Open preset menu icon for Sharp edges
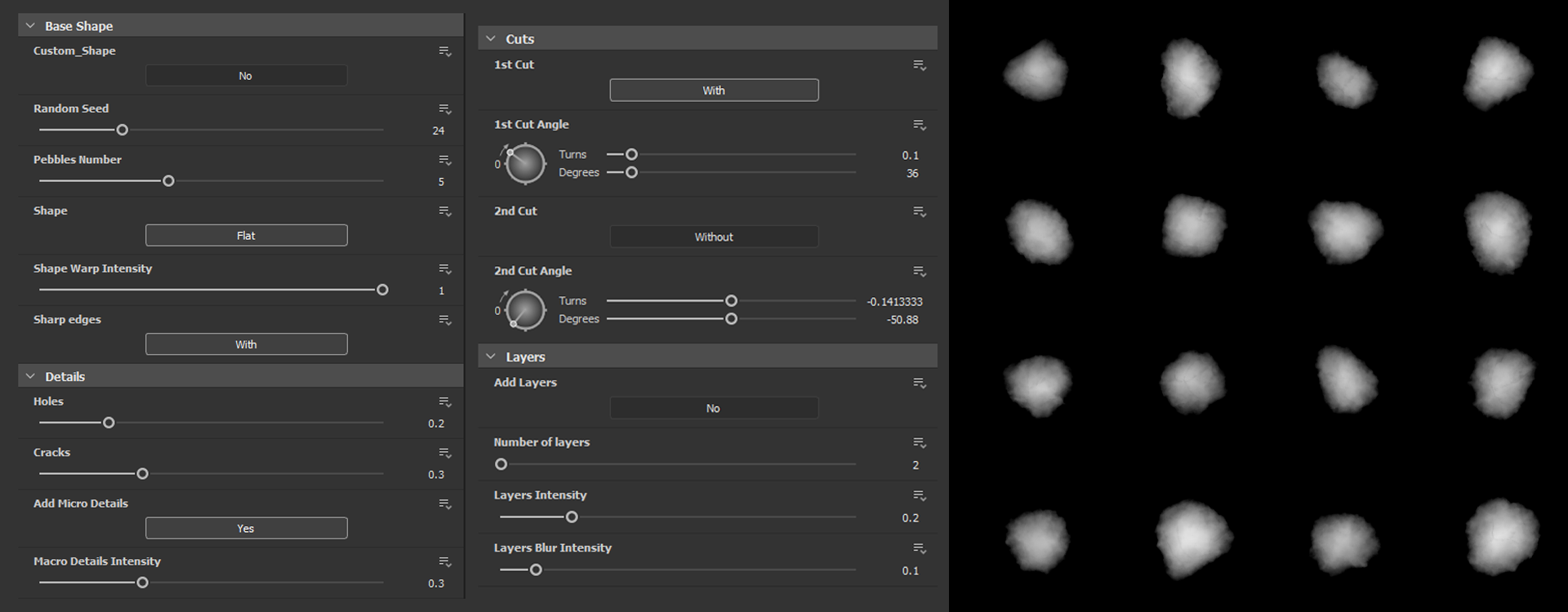 click(x=445, y=320)
